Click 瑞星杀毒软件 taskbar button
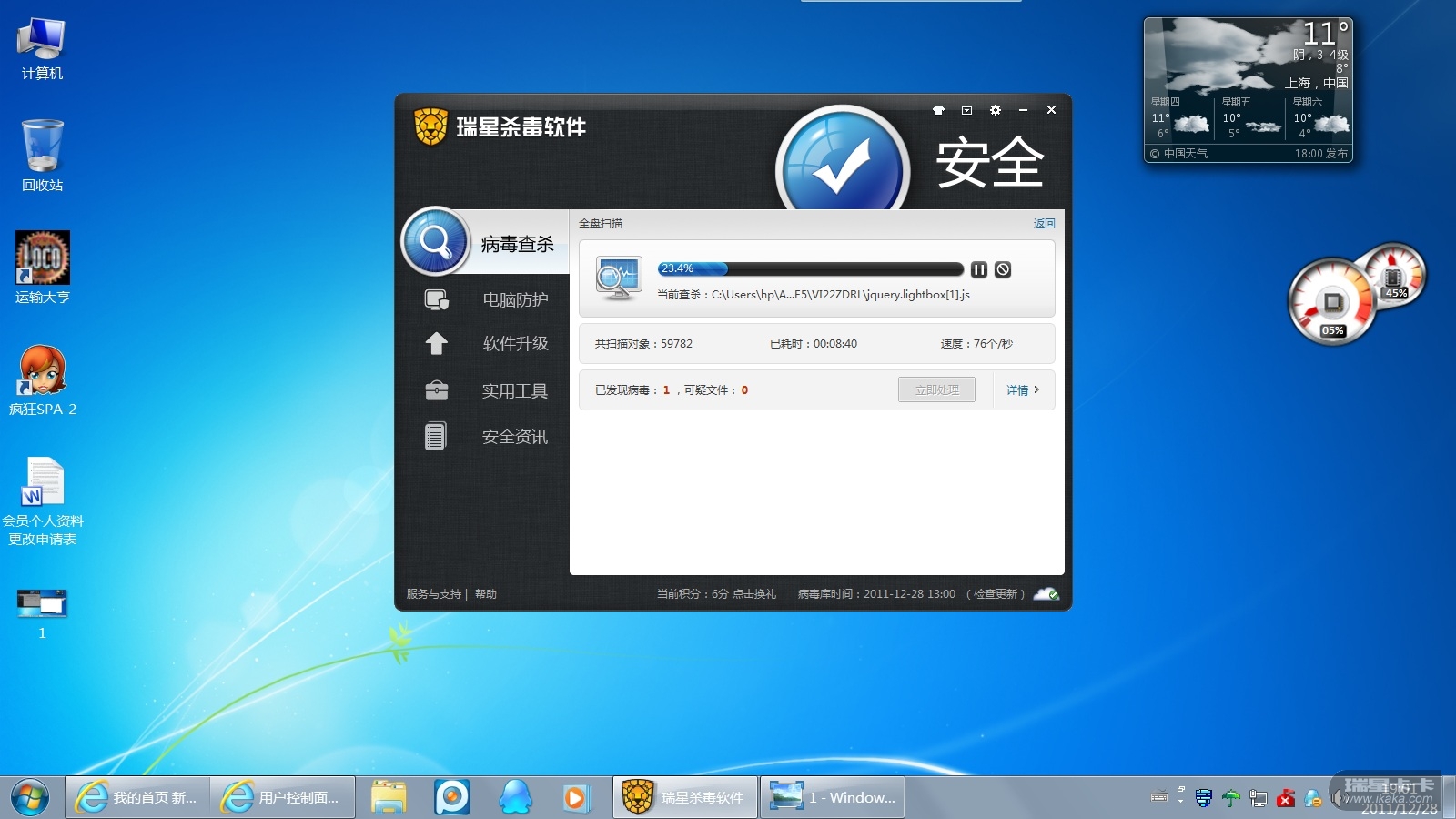Screen dimensions: 1456x819 pyautogui.click(x=685, y=798)
